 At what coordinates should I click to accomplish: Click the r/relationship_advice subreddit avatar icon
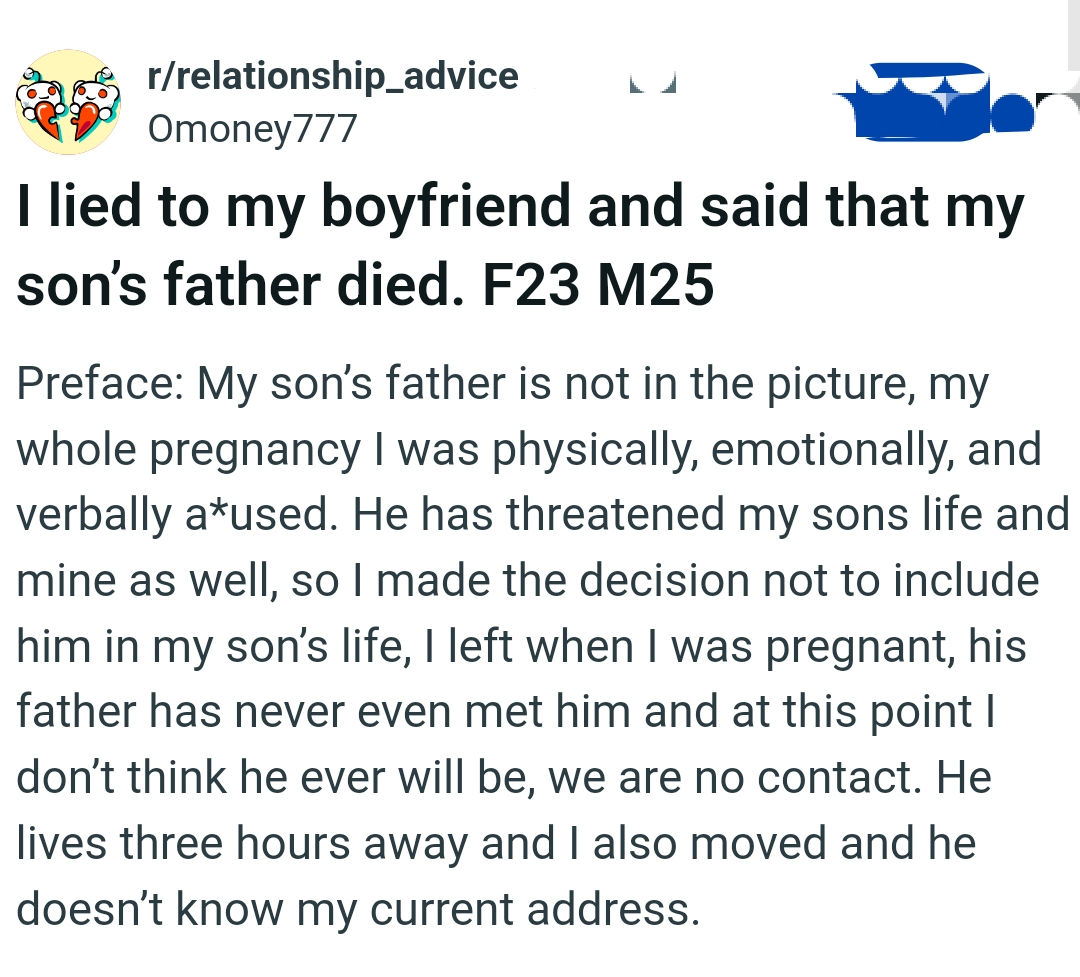(x=67, y=101)
